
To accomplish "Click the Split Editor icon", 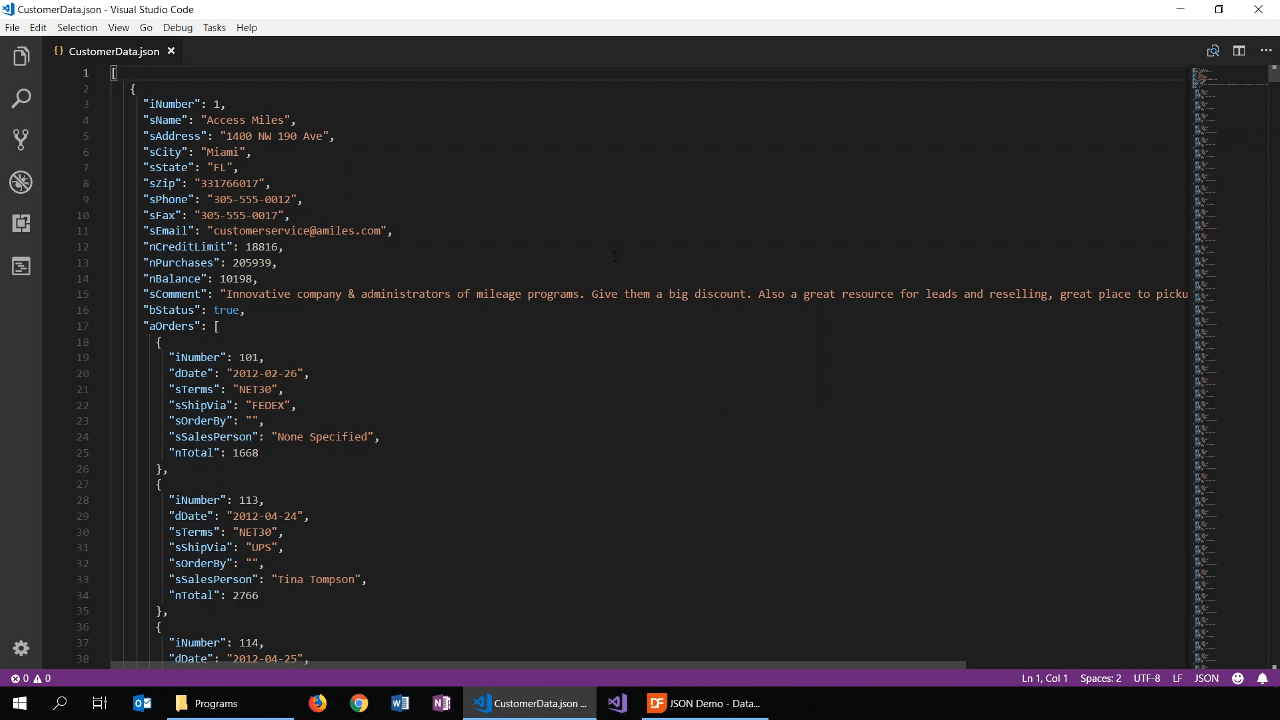I will (x=1238, y=50).
